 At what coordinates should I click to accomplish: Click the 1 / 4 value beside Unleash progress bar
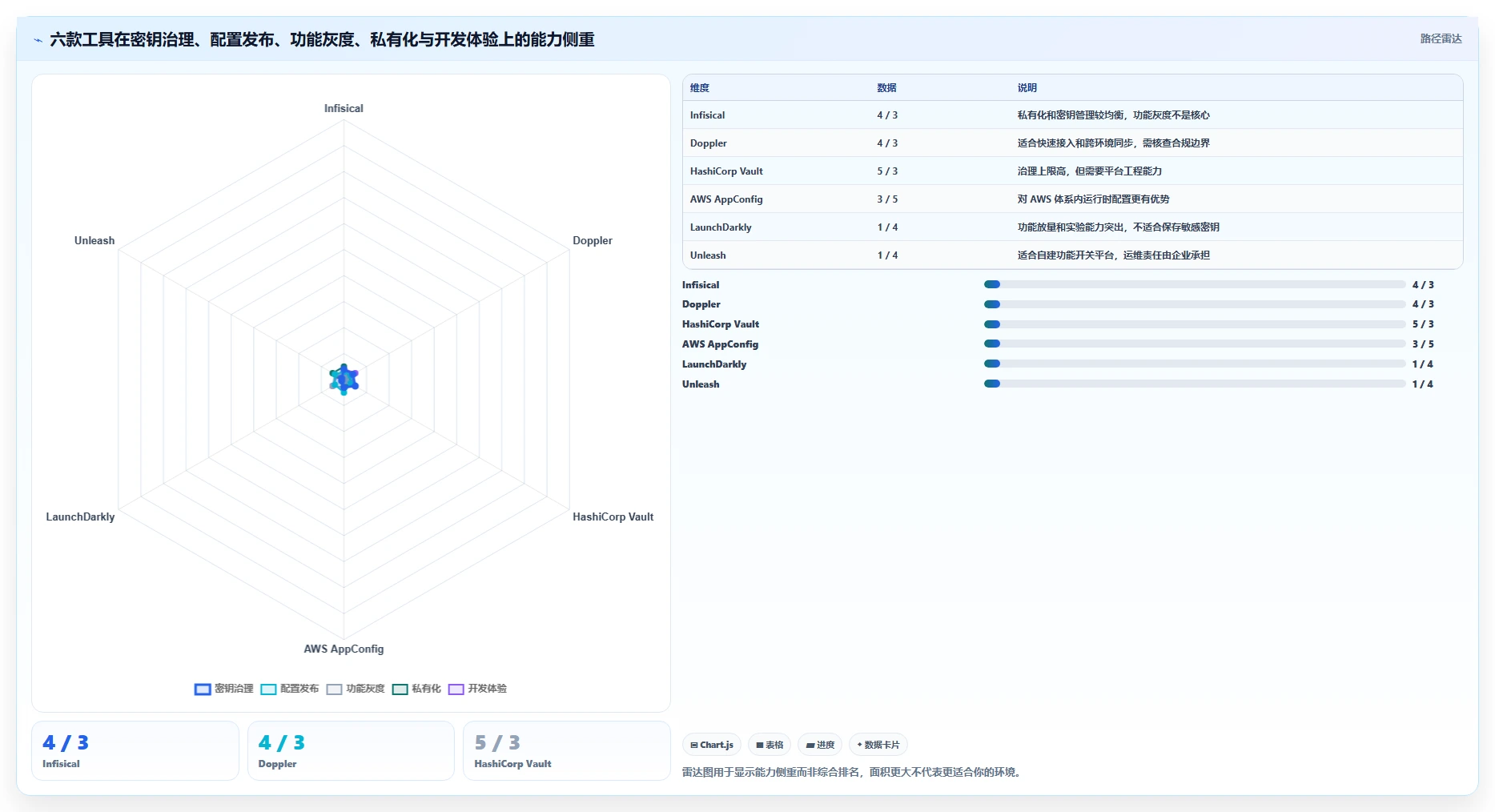(x=1423, y=384)
